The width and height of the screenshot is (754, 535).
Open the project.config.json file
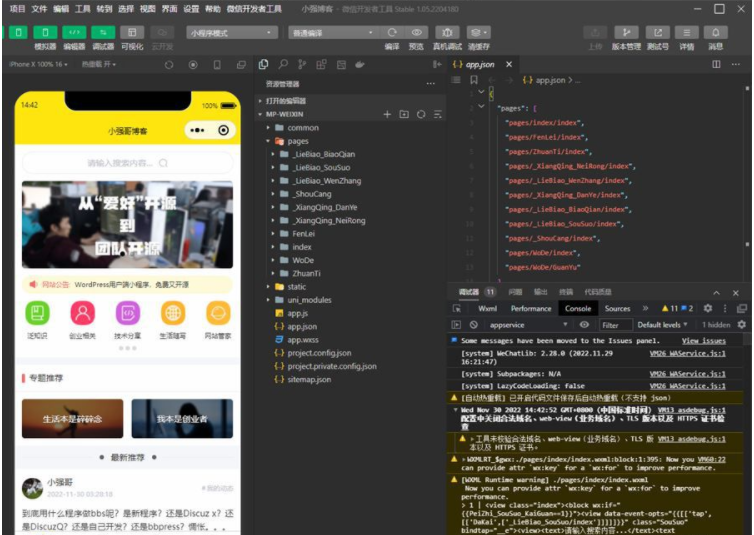[319, 353]
